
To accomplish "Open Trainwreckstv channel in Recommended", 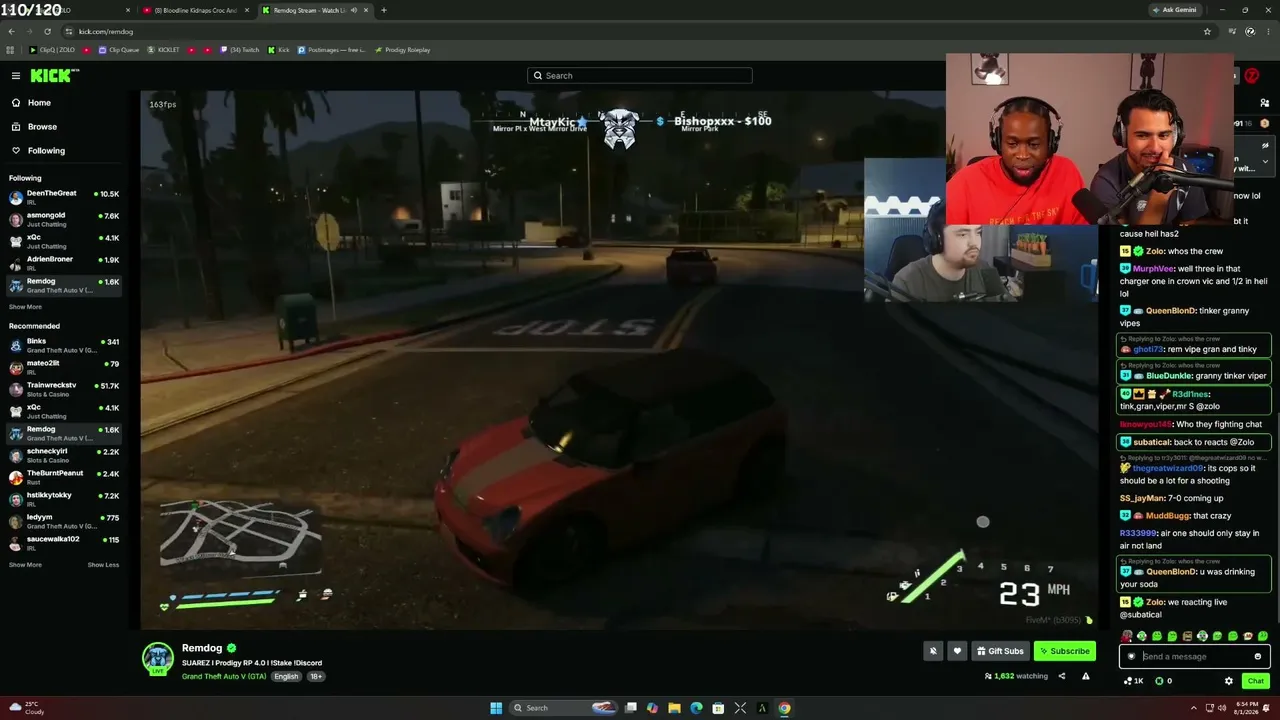I will 64,389.
